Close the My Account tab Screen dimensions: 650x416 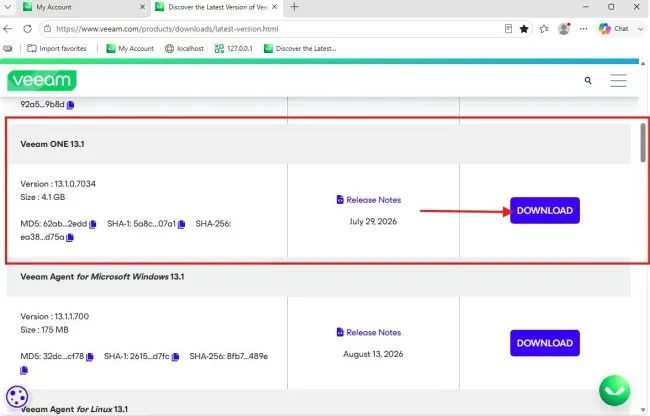(x=142, y=7)
